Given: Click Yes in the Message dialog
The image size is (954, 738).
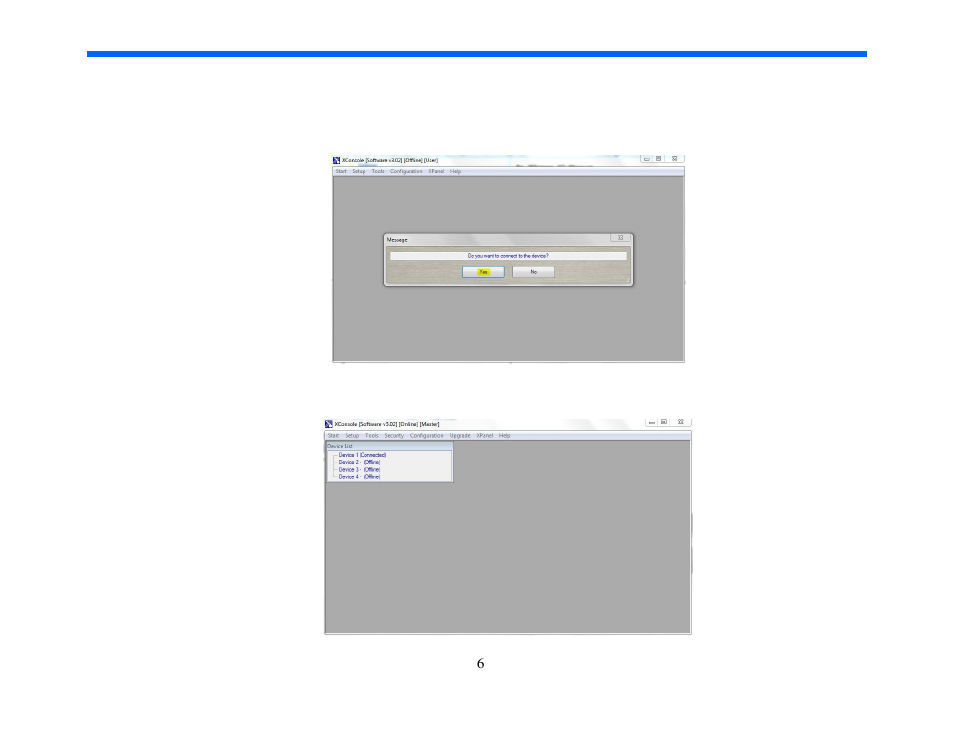Looking at the screenshot, I should click(x=483, y=272).
